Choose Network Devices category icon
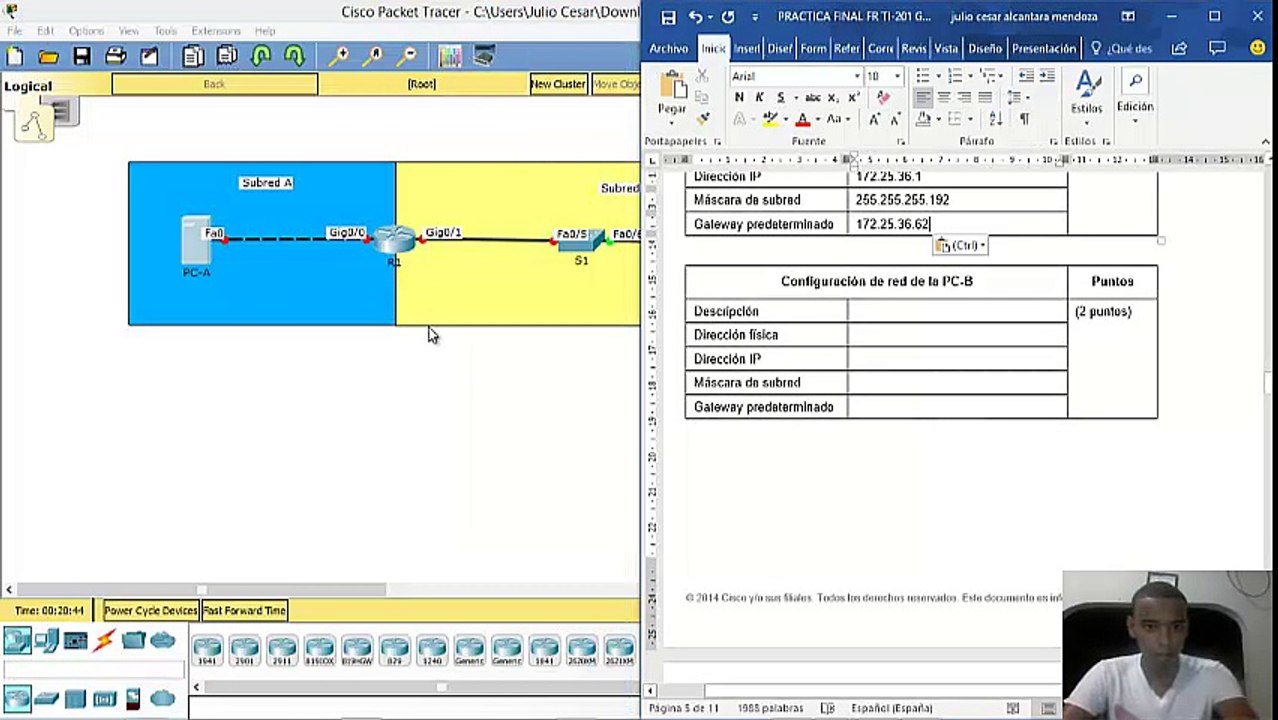This screenshot has height=720, width=1278. [x=17, y=641]
